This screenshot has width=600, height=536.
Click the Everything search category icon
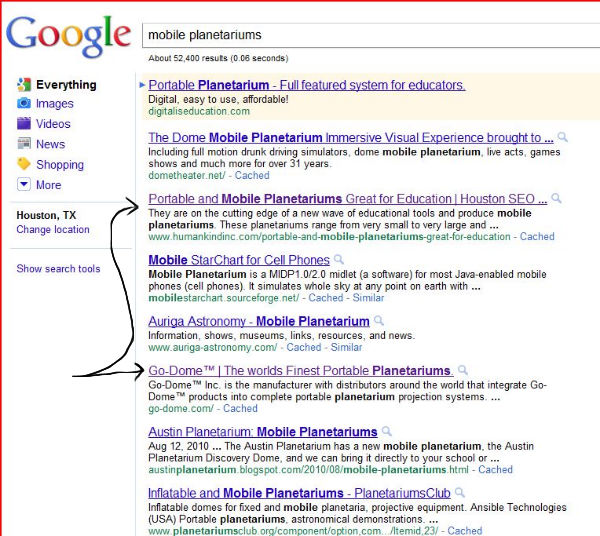point(24,85)
